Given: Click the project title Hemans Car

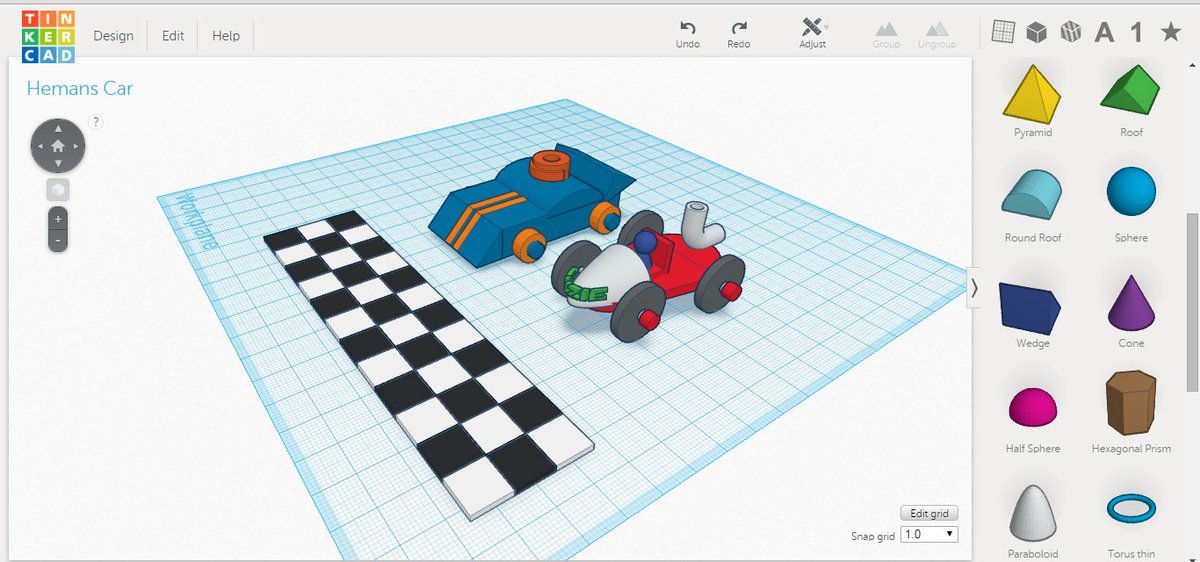Looking at the screenshot, I should 79,88.
